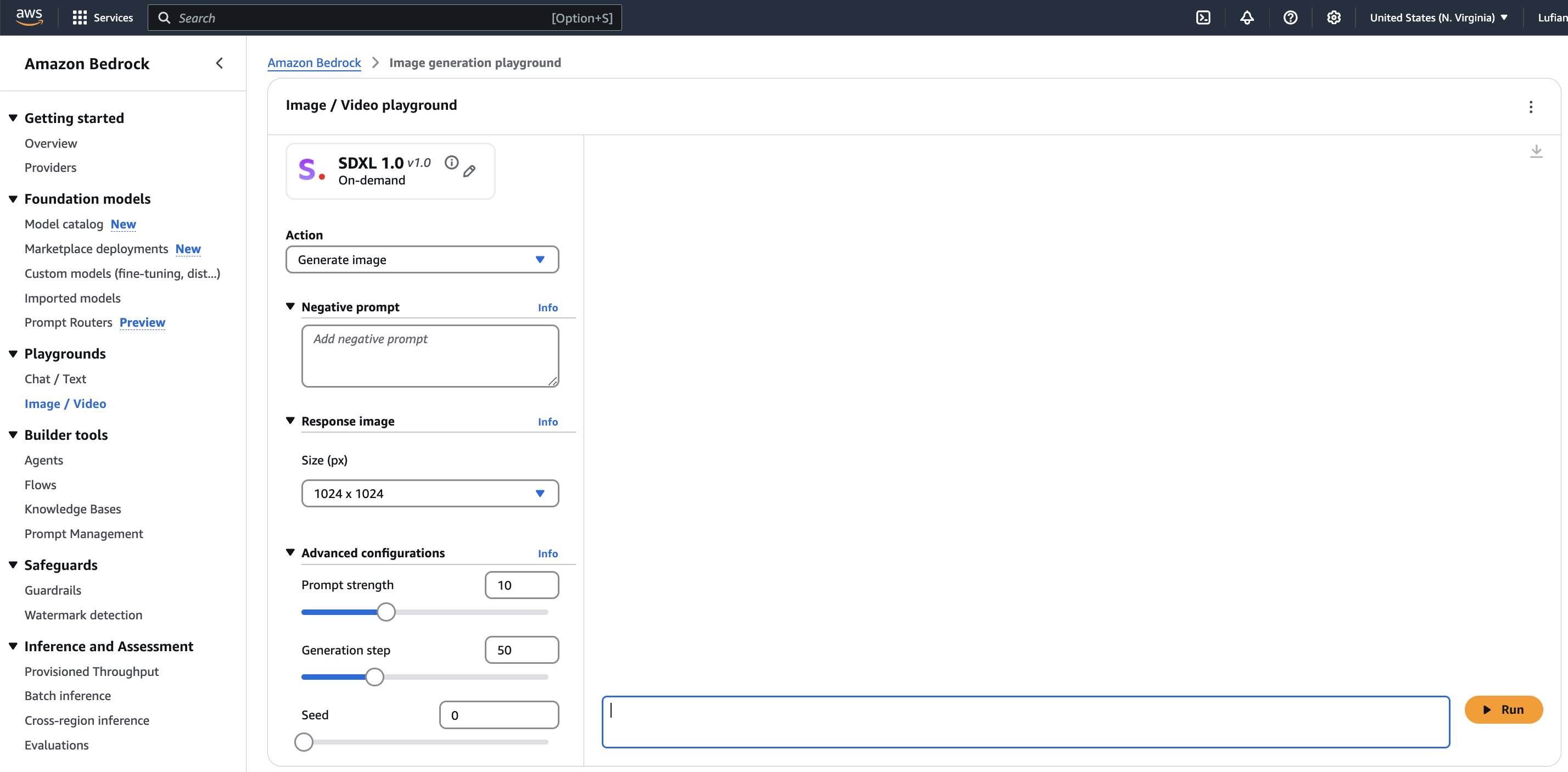The height and width of the screenshot is (772, 1568).
Task: Open the Action dropdown
Action: coord(422,260)
